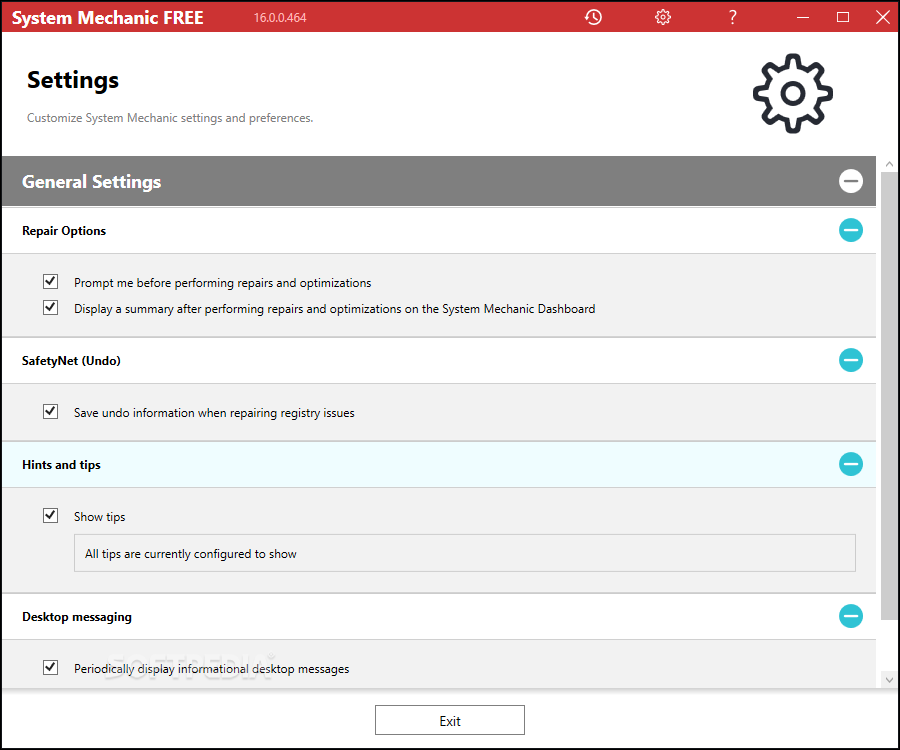This screenshot has height=750, width=900.
Task: Click the scrollbar up arrow
Action: [x=889, y=164]
